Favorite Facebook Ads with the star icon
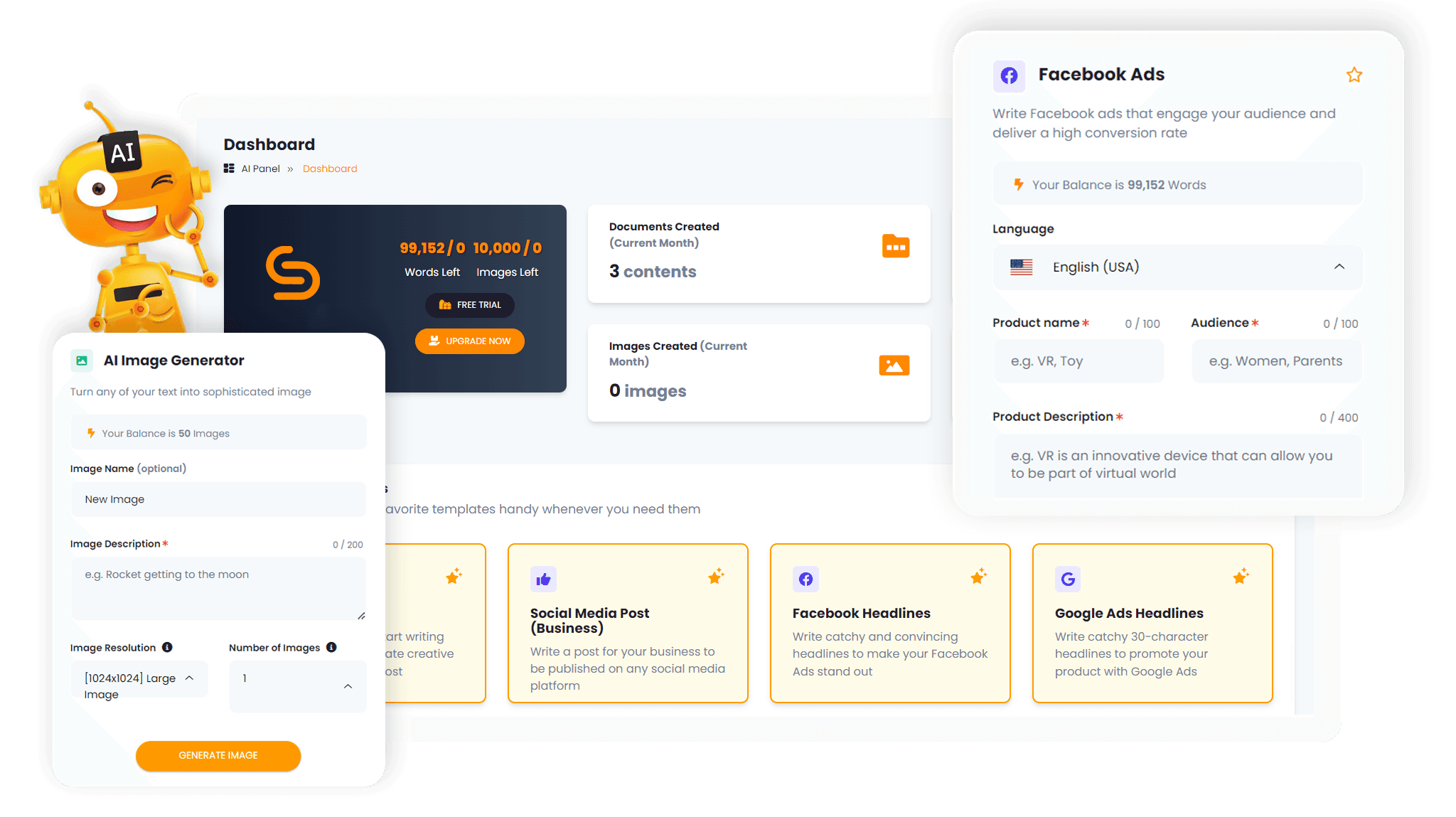 click(1354, 75)
